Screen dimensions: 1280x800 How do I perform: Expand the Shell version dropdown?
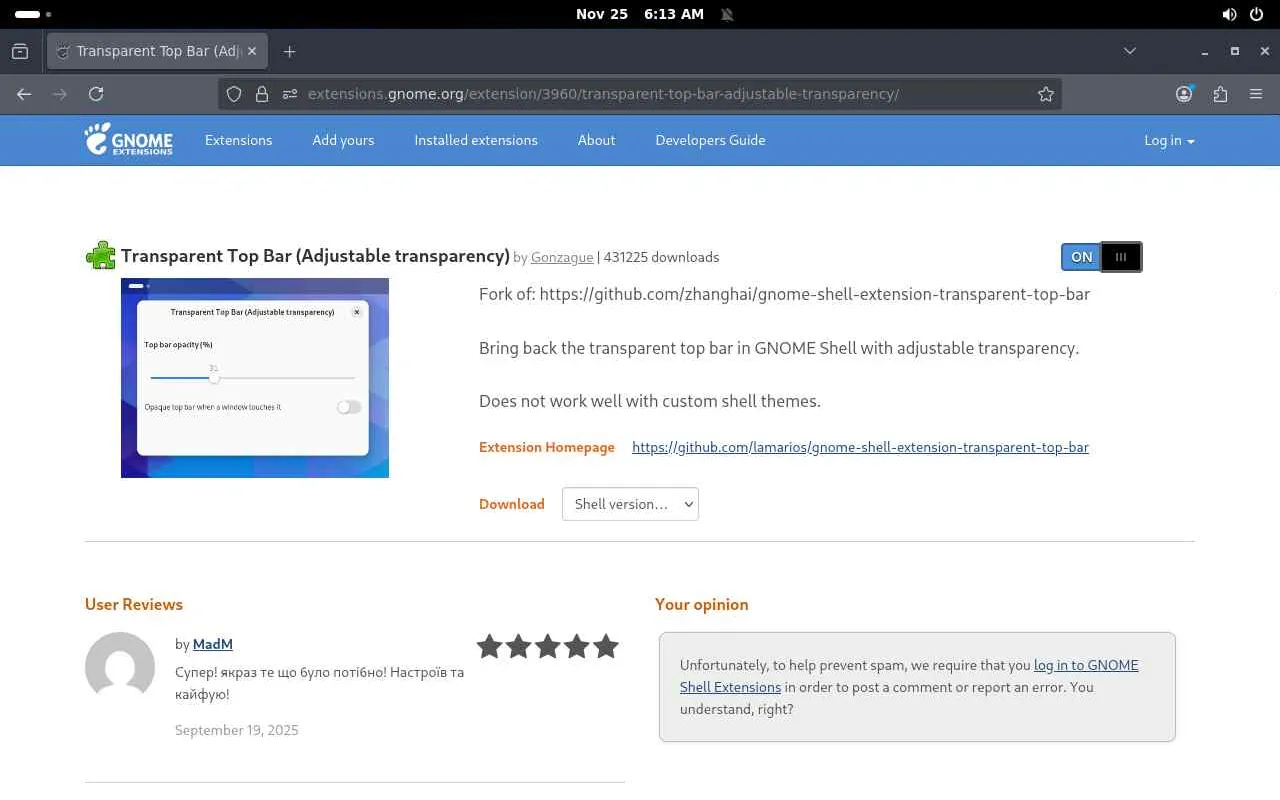pos(630,504)
